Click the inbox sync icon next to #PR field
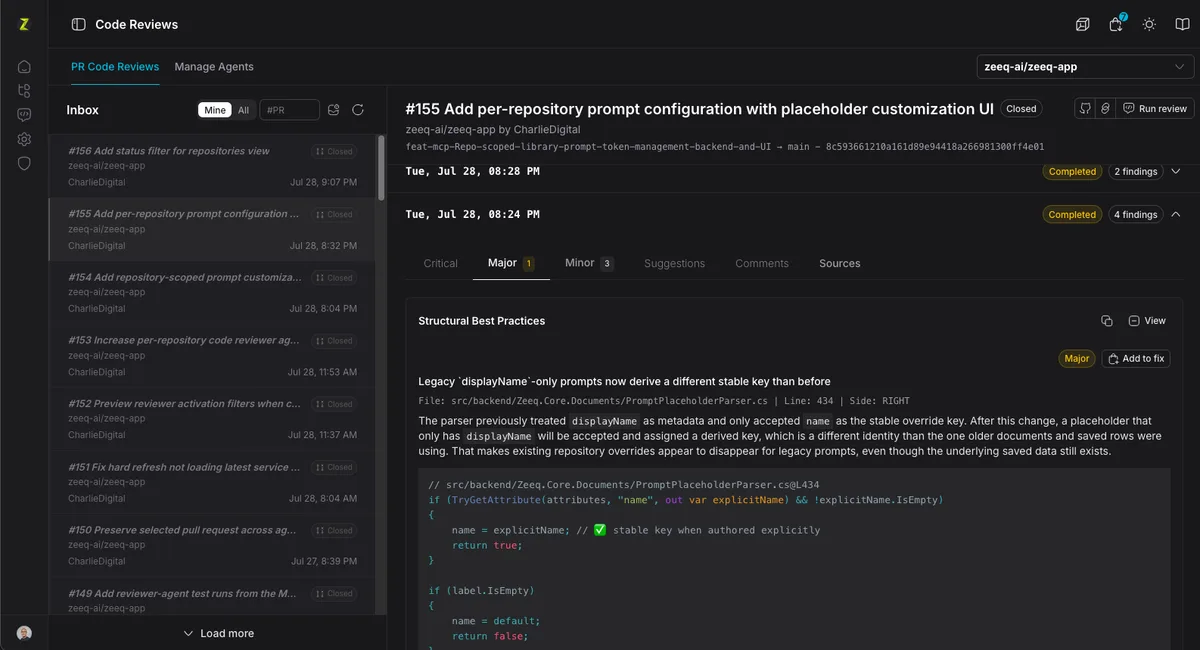Screen dimensions: 1200x650 click(x=334, y=110)
